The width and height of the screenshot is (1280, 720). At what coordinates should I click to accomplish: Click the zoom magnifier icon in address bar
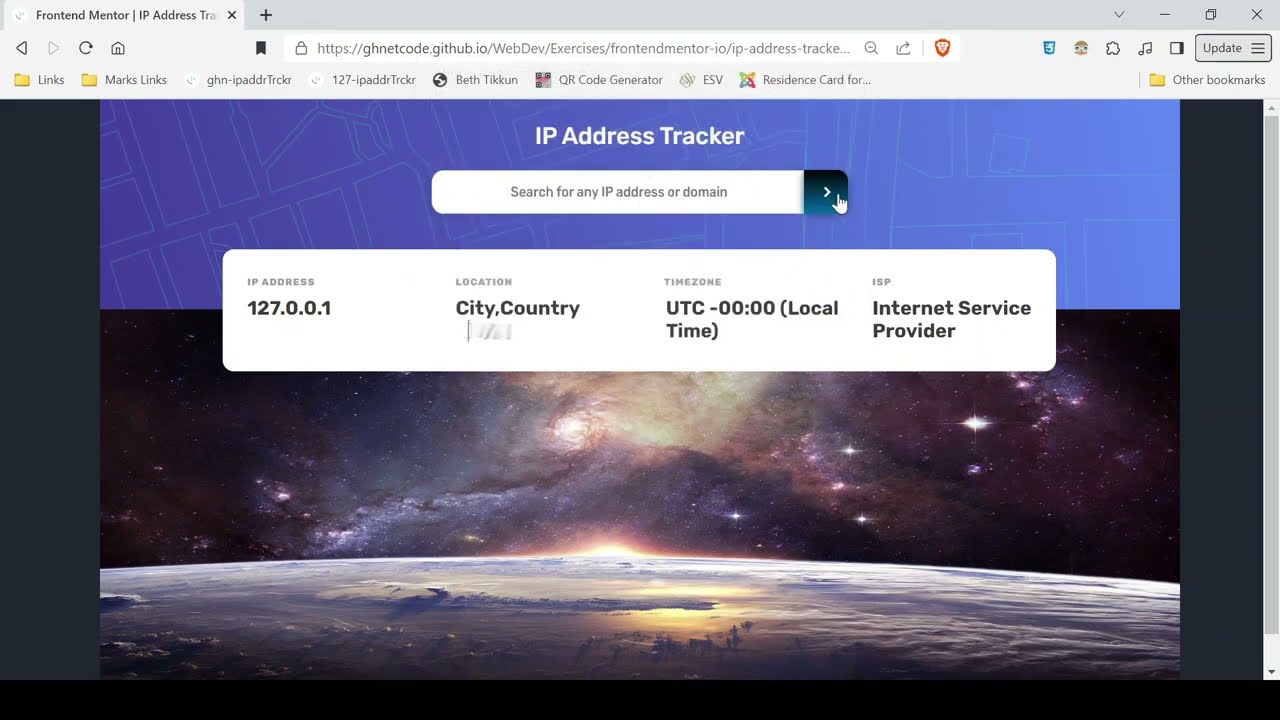pos(871,48)
